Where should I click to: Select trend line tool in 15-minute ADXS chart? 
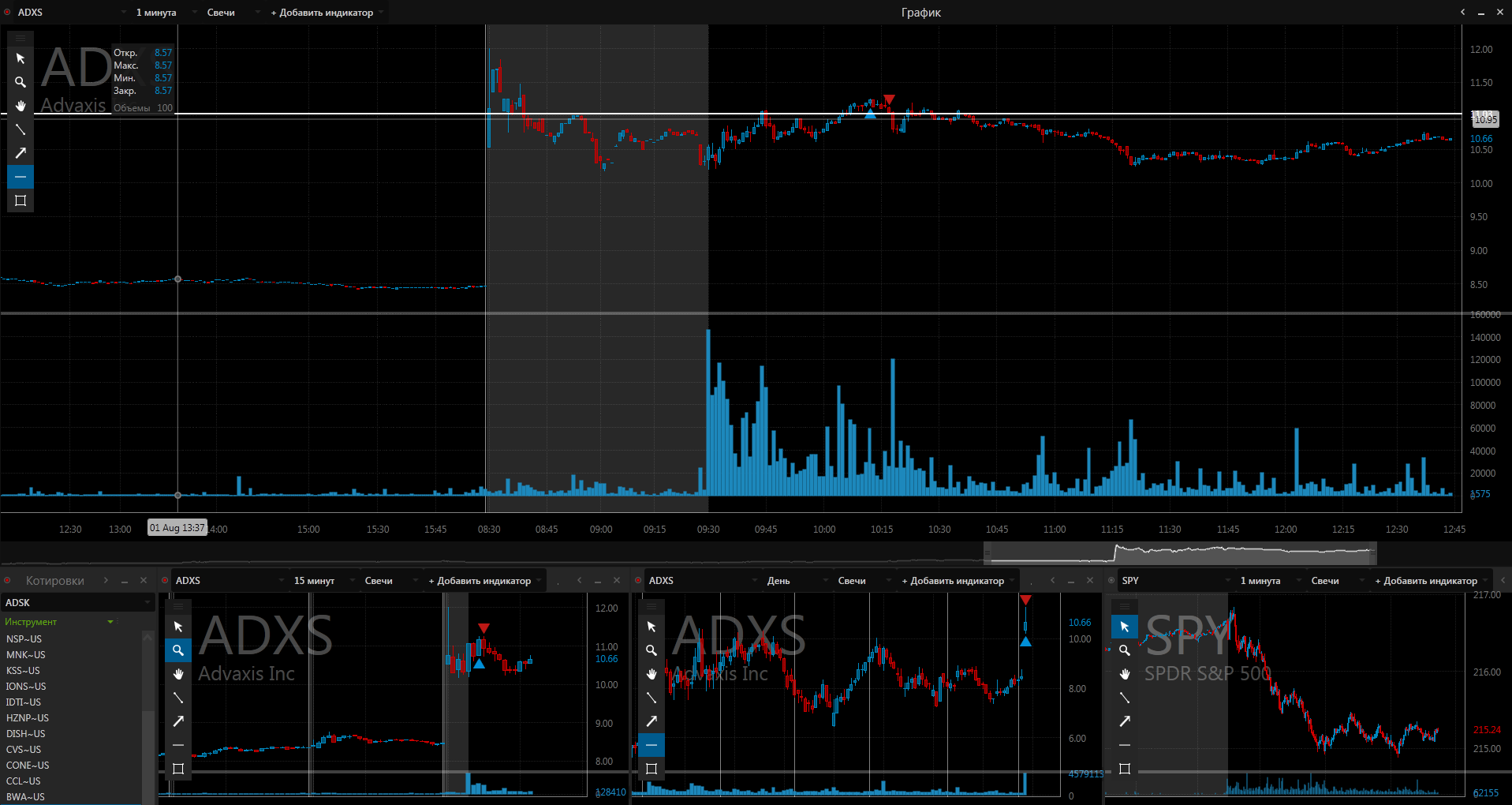pyautogui.click(x=178, y=698)
